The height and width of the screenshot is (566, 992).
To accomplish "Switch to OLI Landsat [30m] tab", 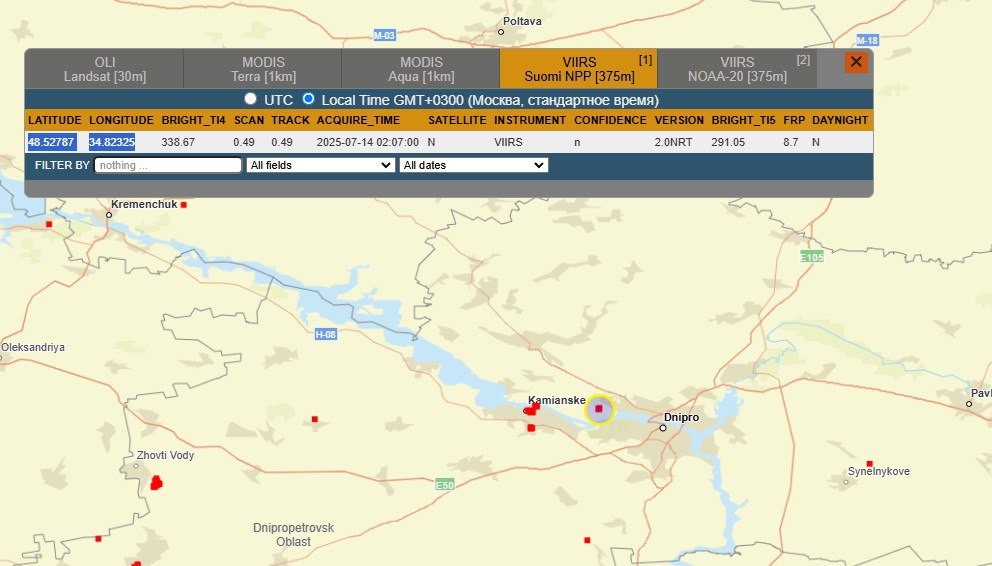I will (105, 69).
